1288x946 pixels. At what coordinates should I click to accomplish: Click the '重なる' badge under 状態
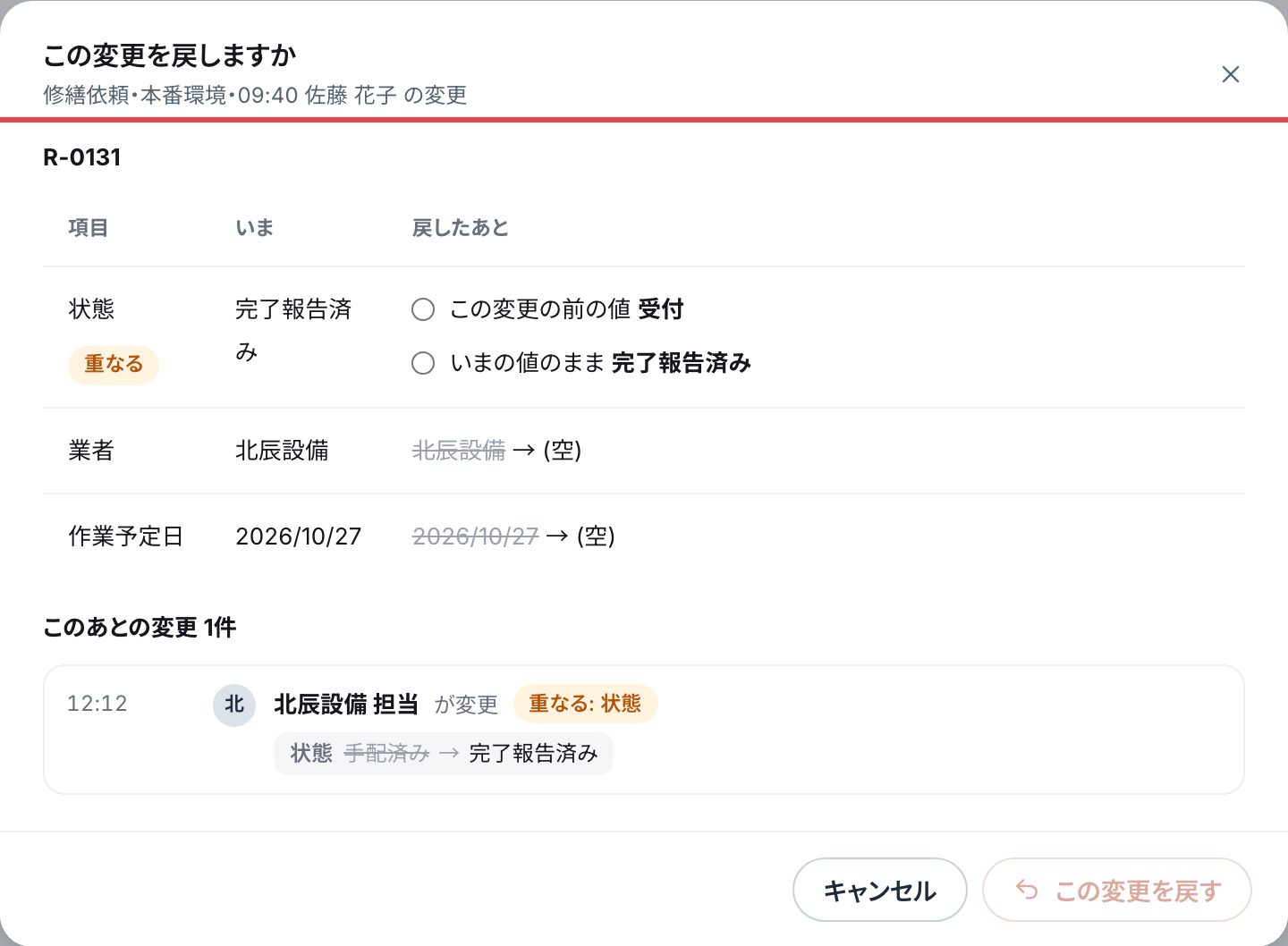pos(114,365)
